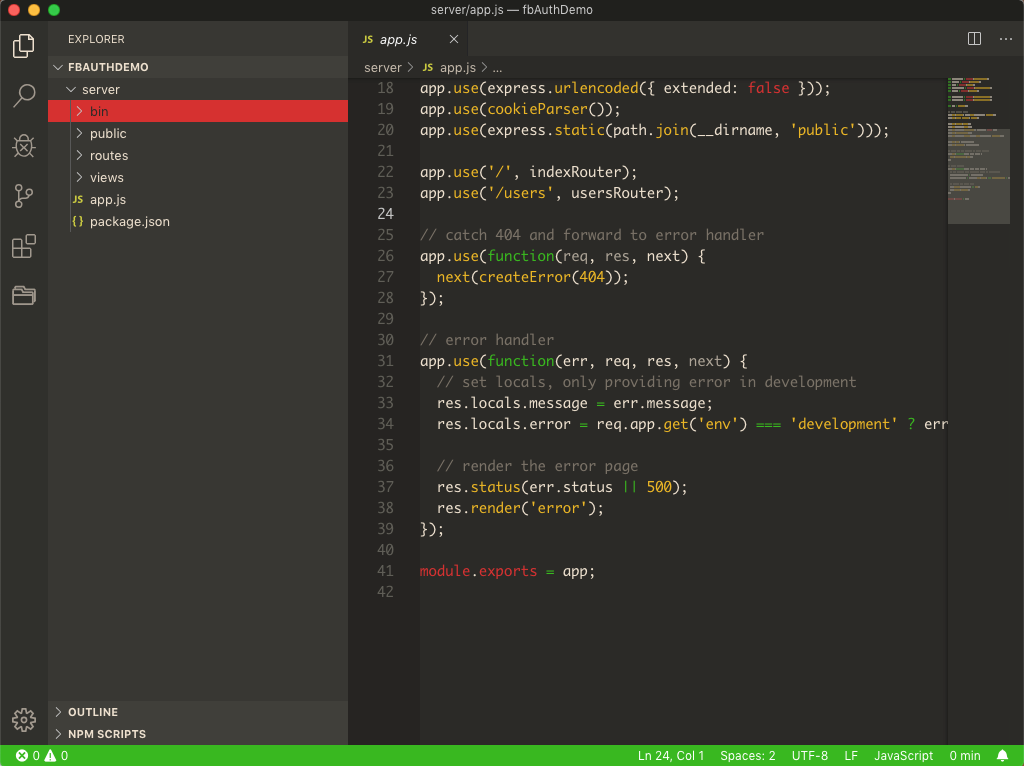
Task: Select the app.js editor tab
Action: [x=398, y=39]
